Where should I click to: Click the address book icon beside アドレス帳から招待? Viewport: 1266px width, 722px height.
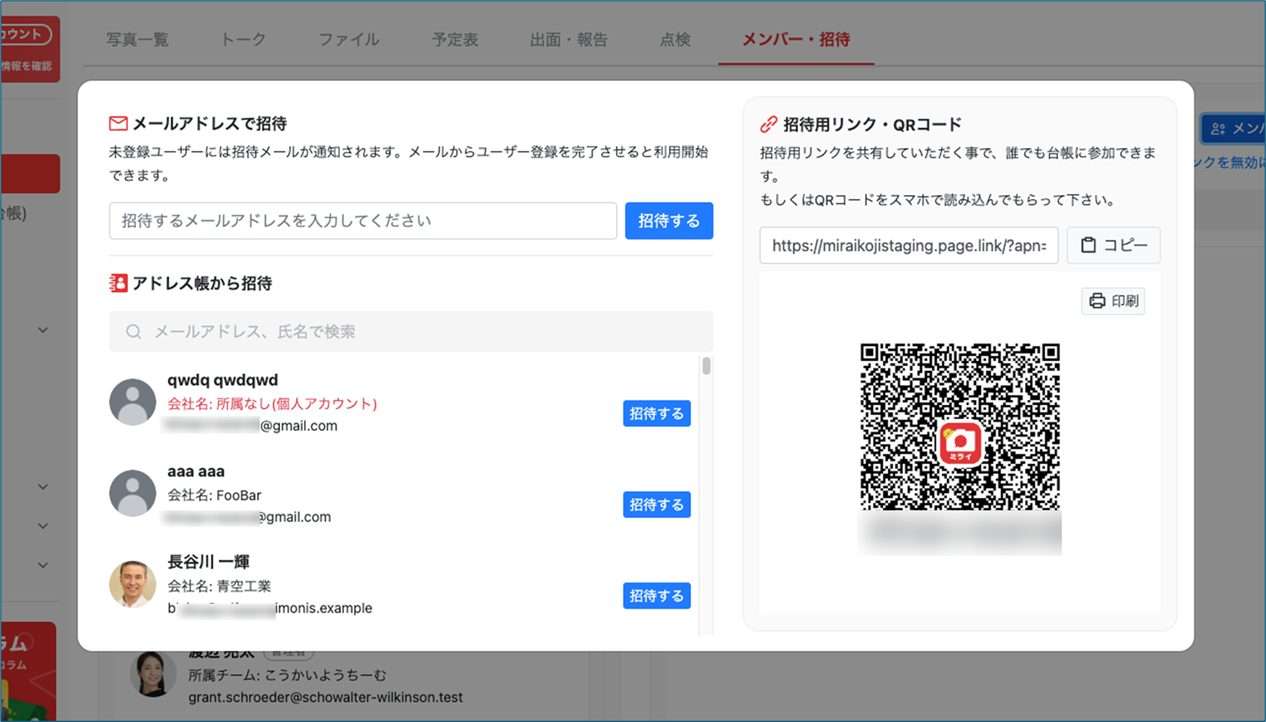pos(118,283)
